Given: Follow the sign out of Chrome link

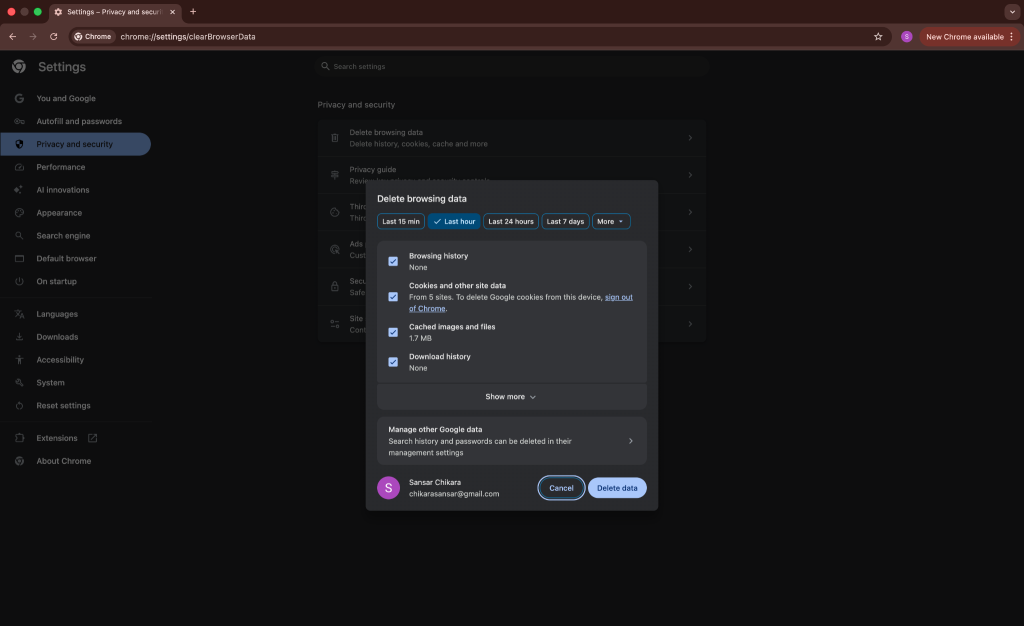Looking at the screenshot, I should click(x=618, y=297).
